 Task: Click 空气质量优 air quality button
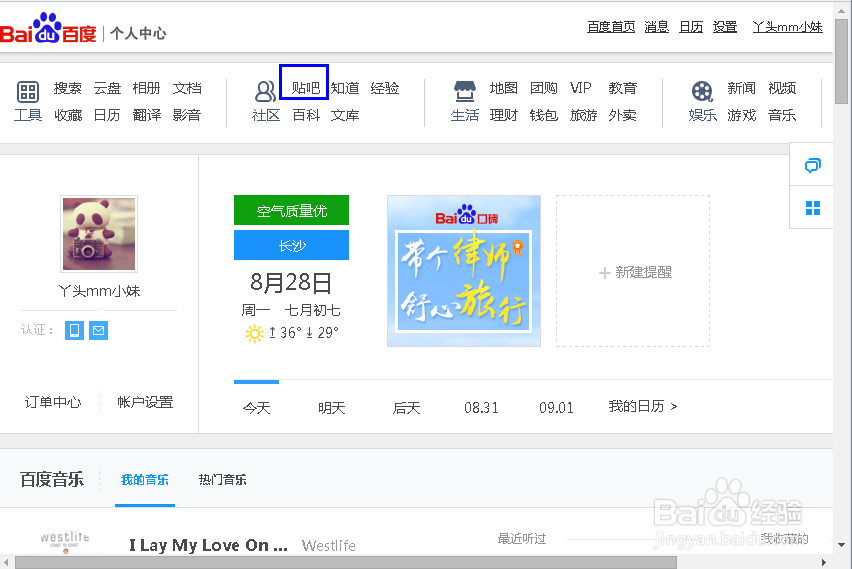pyautogui.click(x=291, y=210)
